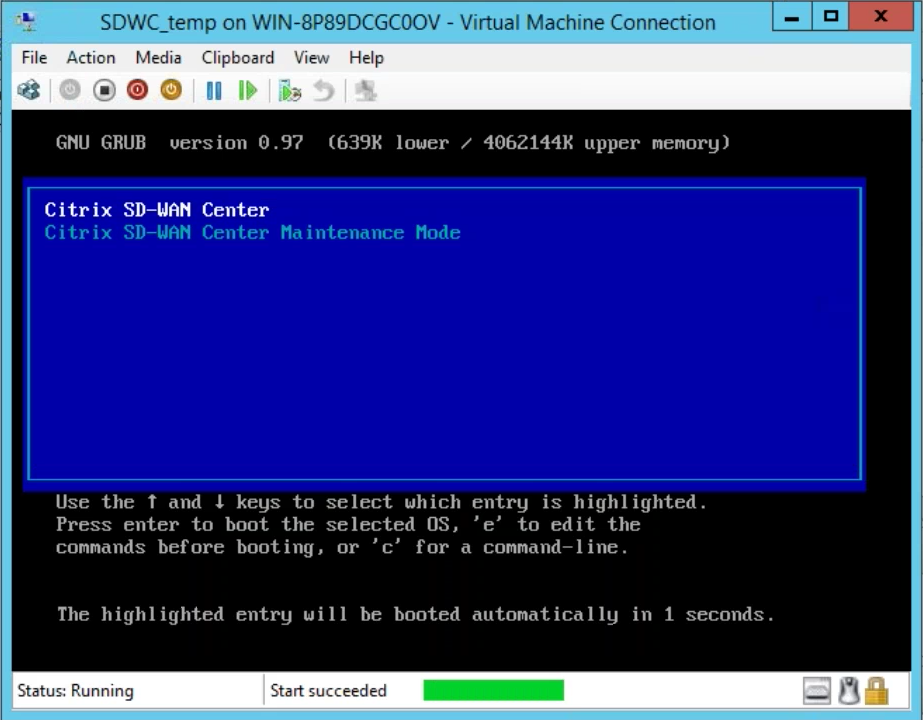Image resolution: width=923 pixels, height=720 pixels.
Task: Save VM state with the orange power icon
Action: [171, 91]
